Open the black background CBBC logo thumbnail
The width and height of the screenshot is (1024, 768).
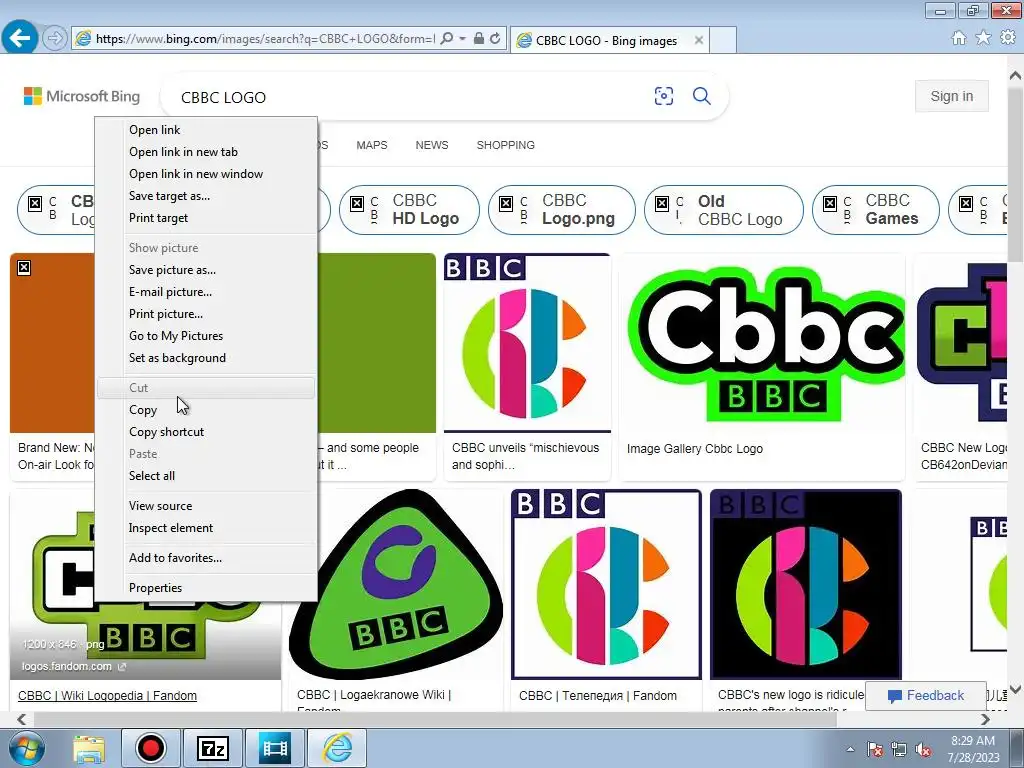pyautogui.click(x=806, y=584)
